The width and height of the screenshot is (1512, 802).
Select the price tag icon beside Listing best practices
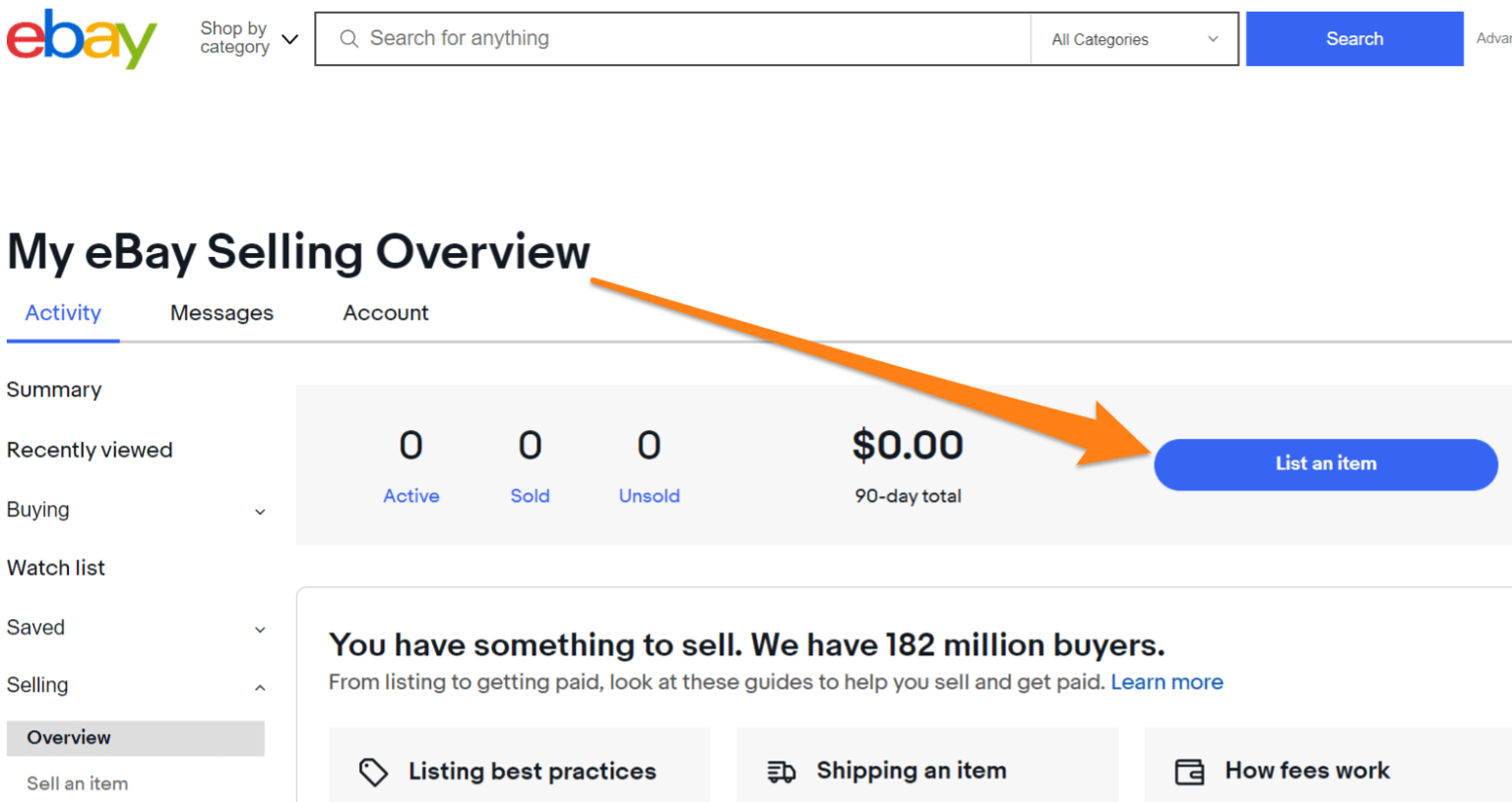(374, 771)
